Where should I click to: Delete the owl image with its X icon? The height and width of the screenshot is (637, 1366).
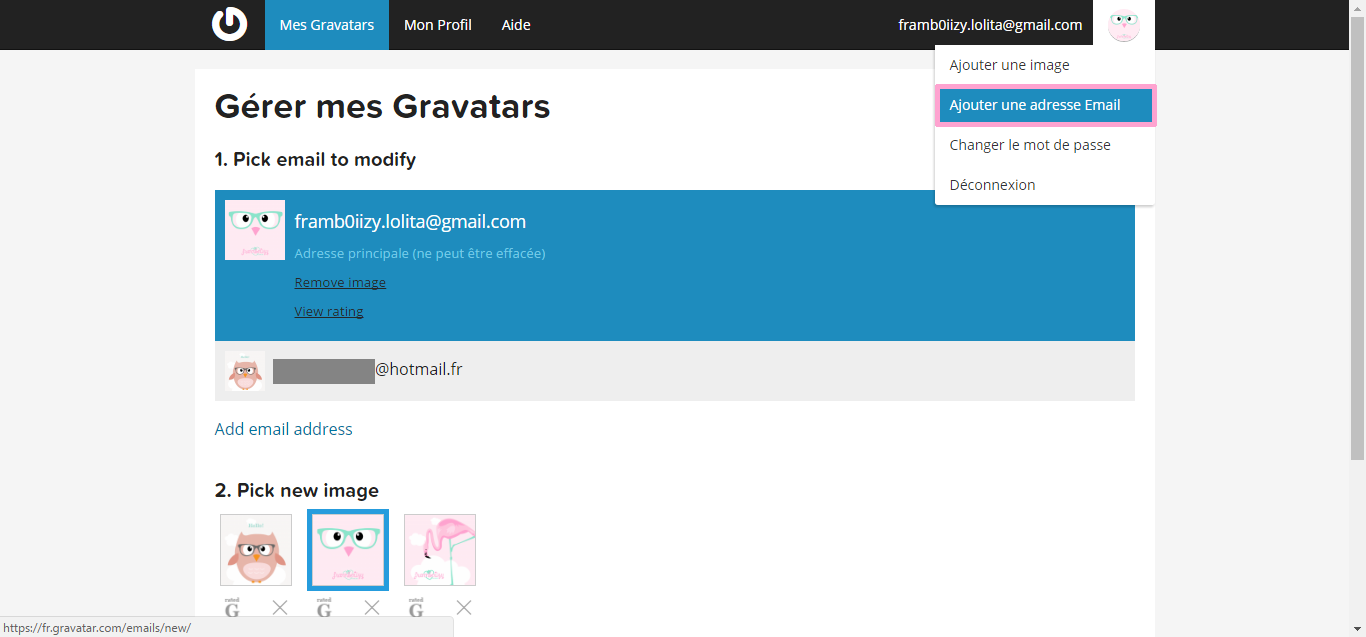280,607
